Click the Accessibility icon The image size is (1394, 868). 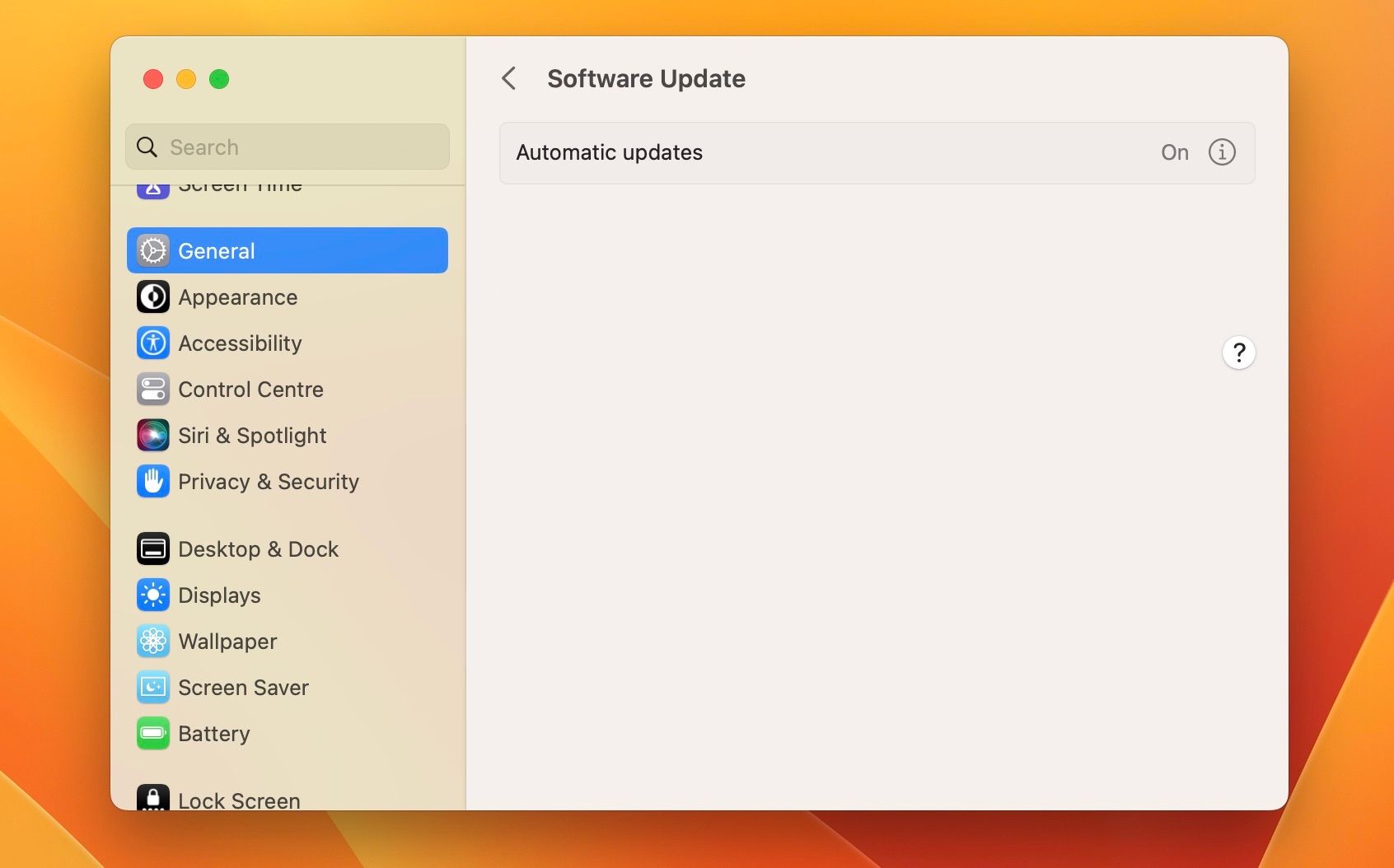pos(153,343)
